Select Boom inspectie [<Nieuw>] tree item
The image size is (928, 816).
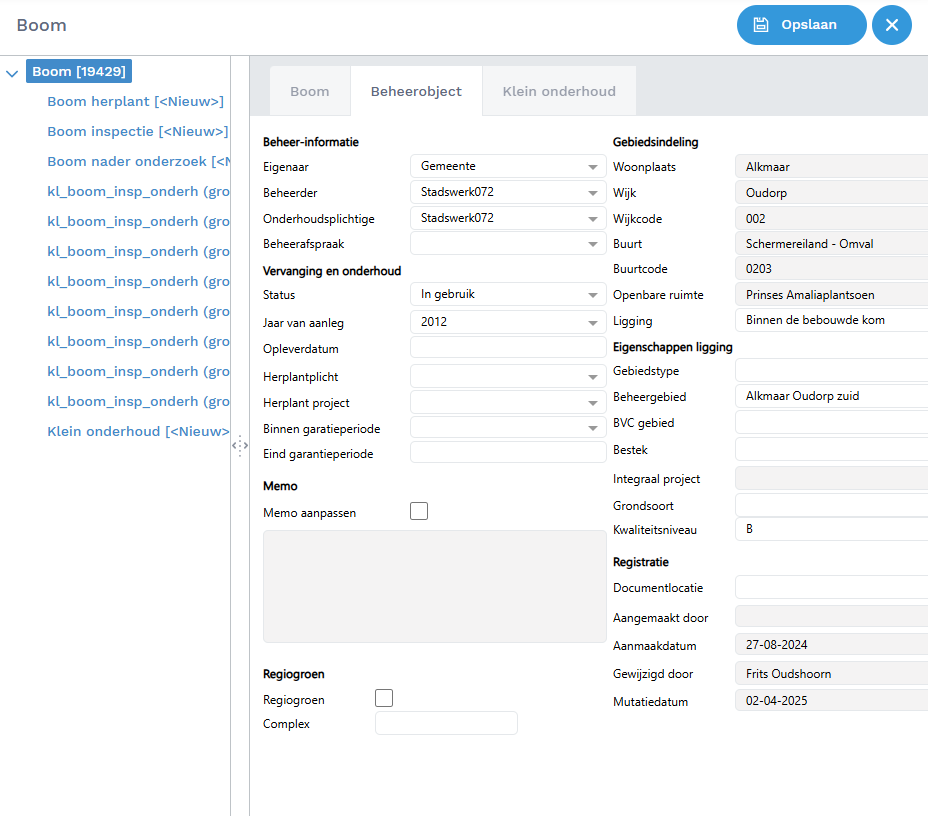(137, 131)
